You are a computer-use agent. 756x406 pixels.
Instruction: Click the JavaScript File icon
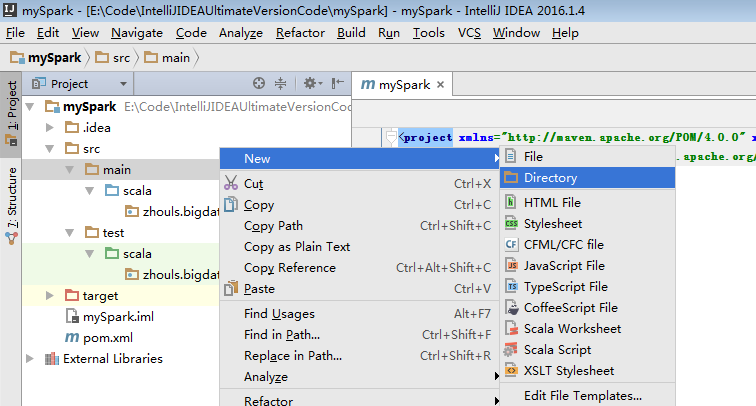511,265
